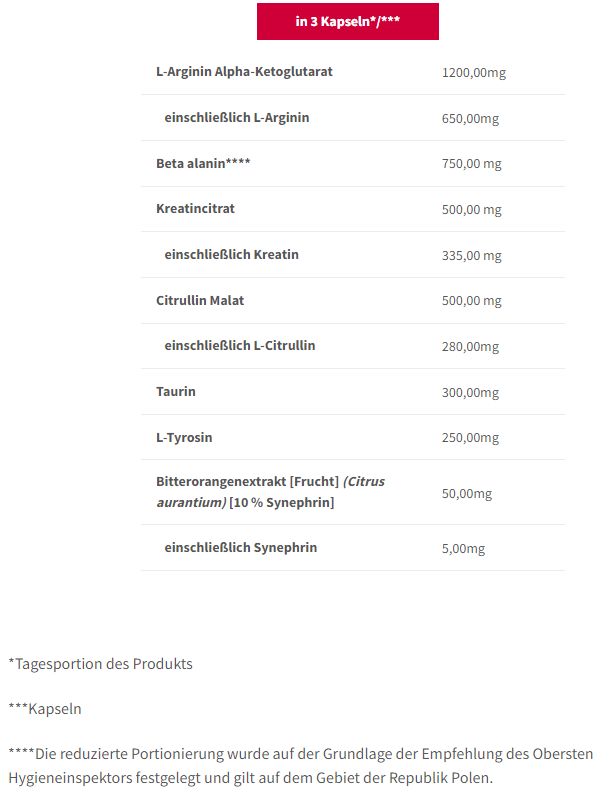Viewport: 615px width, 794px height.
Task: Select the Bitterorangenextrakt ingredient text
Action: pos(270,492)
